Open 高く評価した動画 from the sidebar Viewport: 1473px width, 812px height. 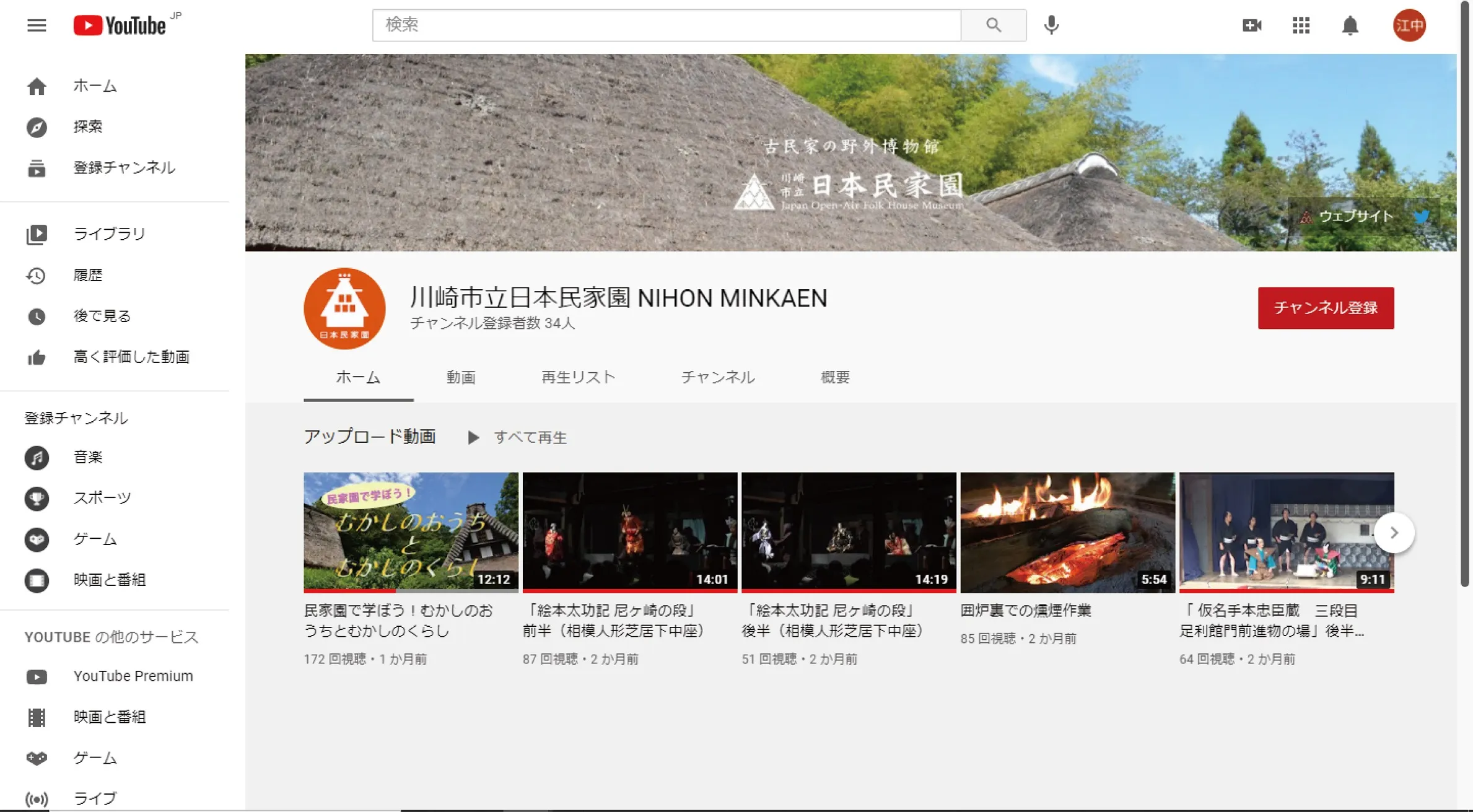(131, 357)
